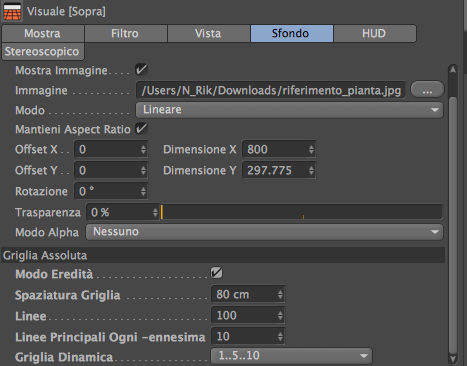Disable the Mantieni Aspect Ratio checkbox
Image resolution: width=467 pixels, height=366 pixels.
(x=141, y=129)
